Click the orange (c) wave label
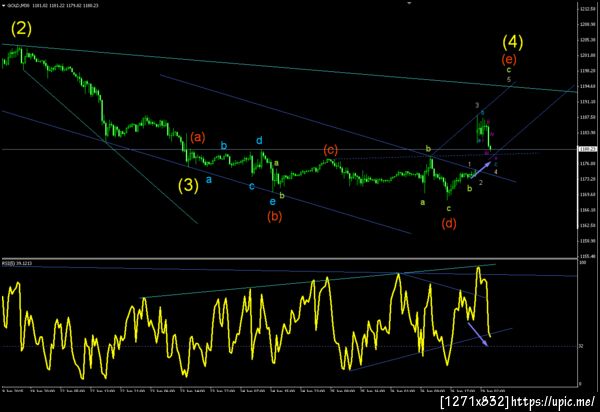This screenshot has height=412, width=600. point(330,150)
